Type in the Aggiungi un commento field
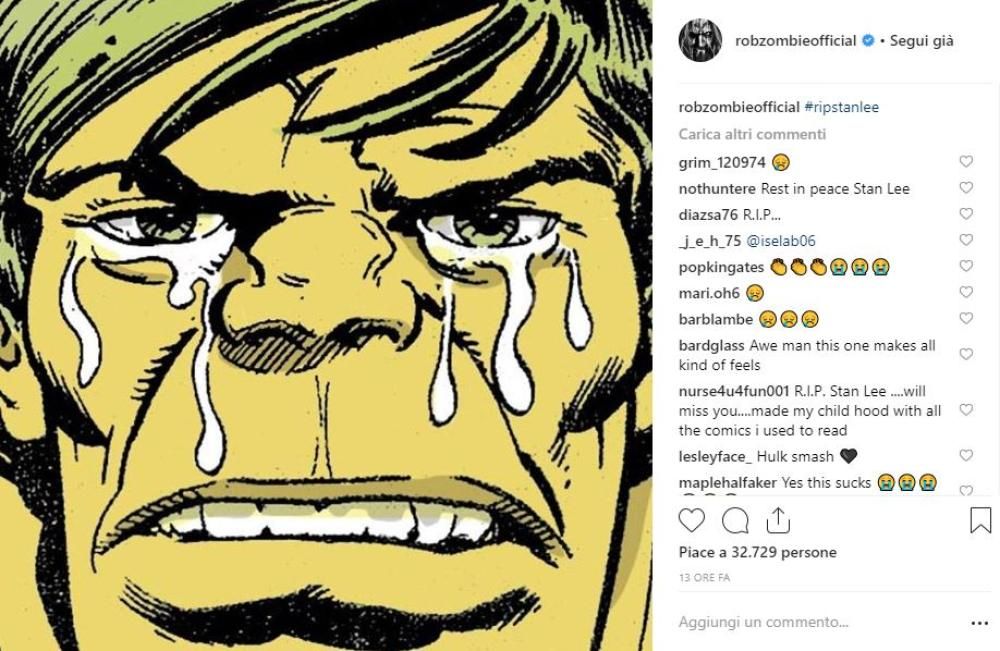Image resolution: width=1000 pixels, height=651 pixels. point(820,622)
